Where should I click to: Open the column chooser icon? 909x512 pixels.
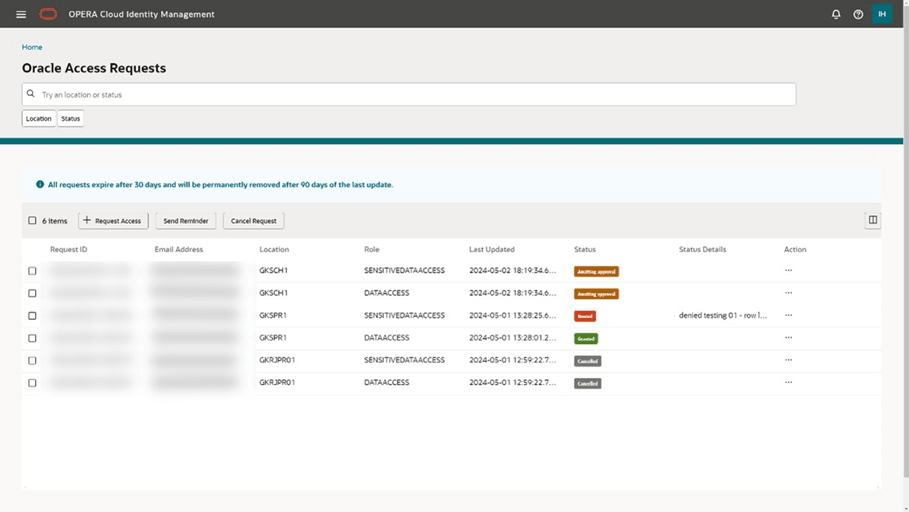872,220
